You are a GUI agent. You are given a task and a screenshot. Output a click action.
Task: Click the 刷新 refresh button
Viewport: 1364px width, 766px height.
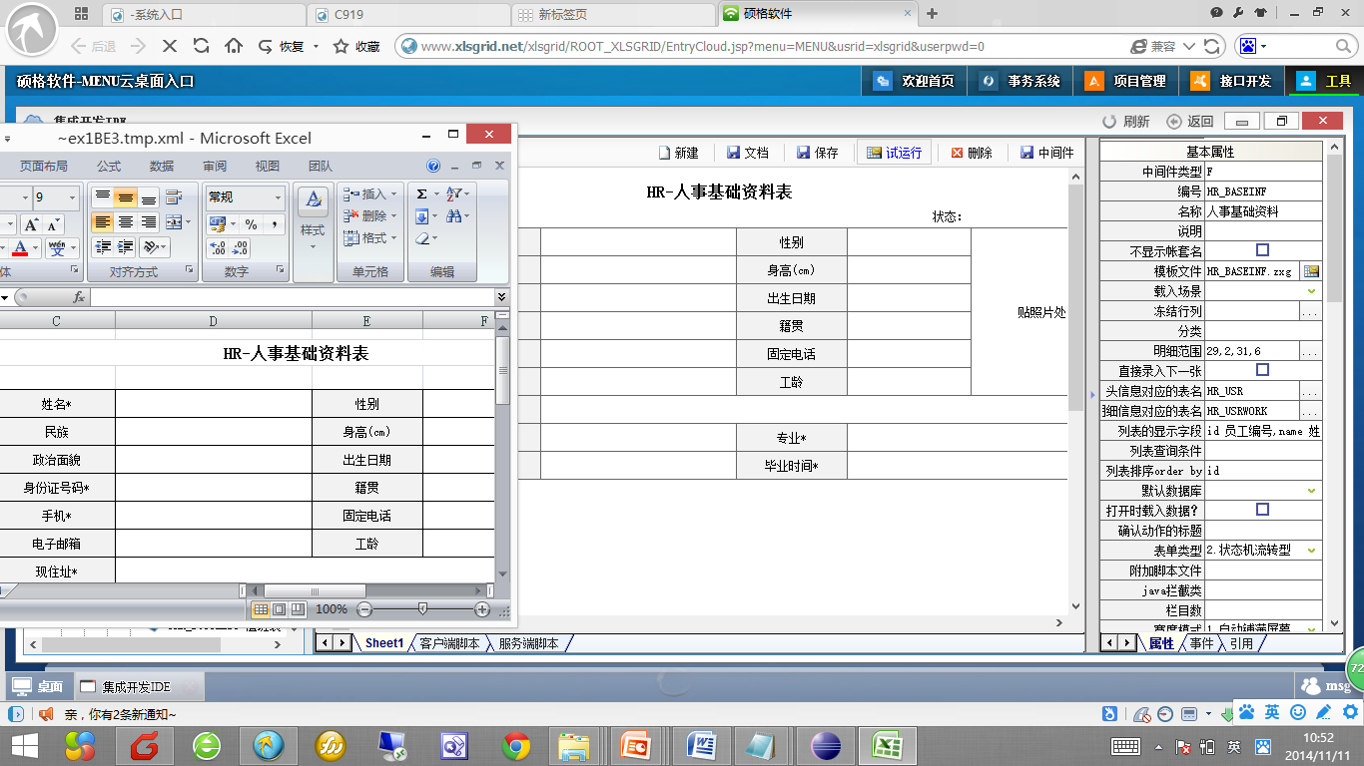point(1126,121)
